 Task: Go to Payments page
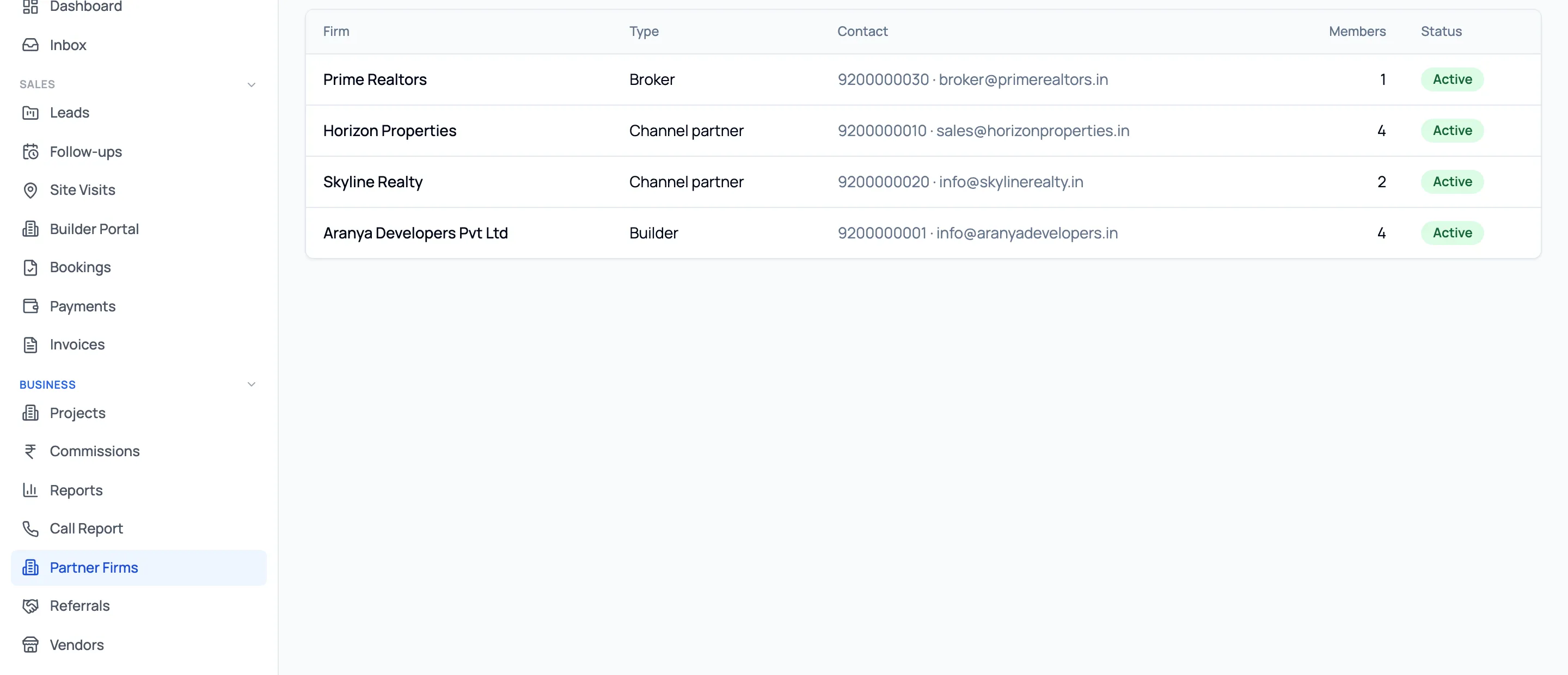[x=139, y=306]
